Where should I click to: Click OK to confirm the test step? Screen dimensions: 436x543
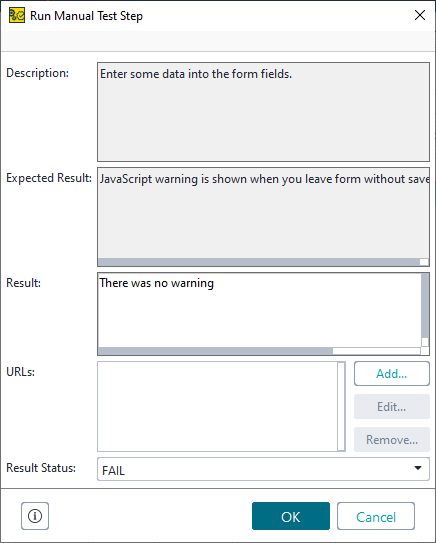coord(291,516)
